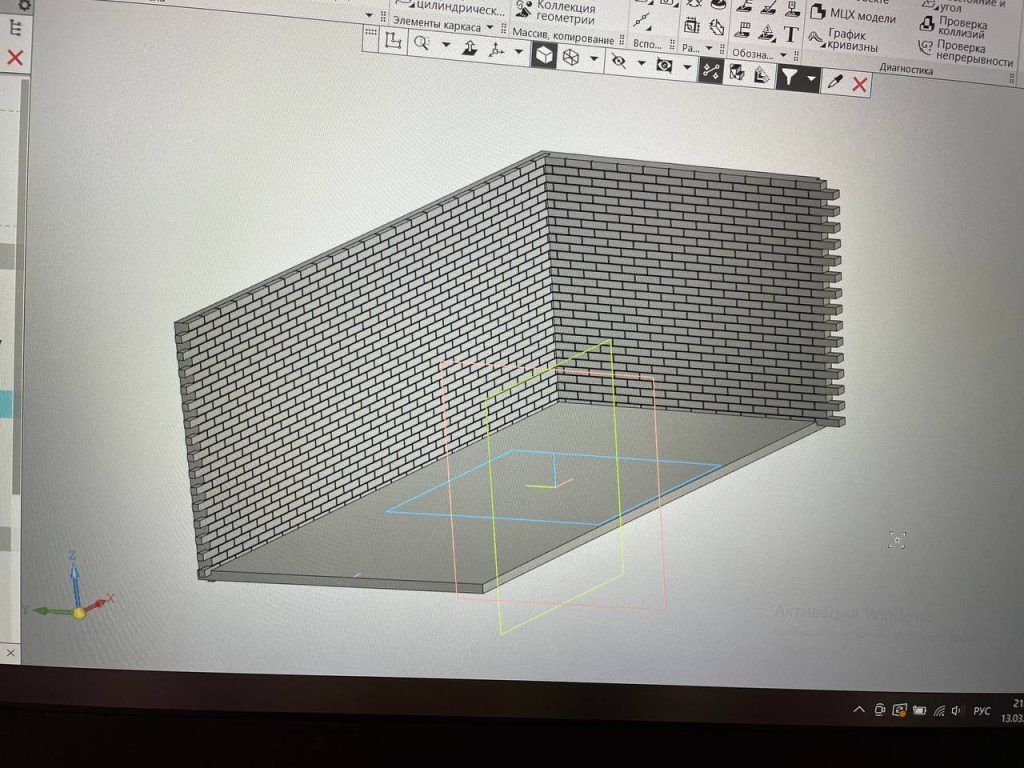The width and height of the screenshot is (1024, 768).
Task: Expand the Обозна... panel arrow
Action: coord(784,55)
